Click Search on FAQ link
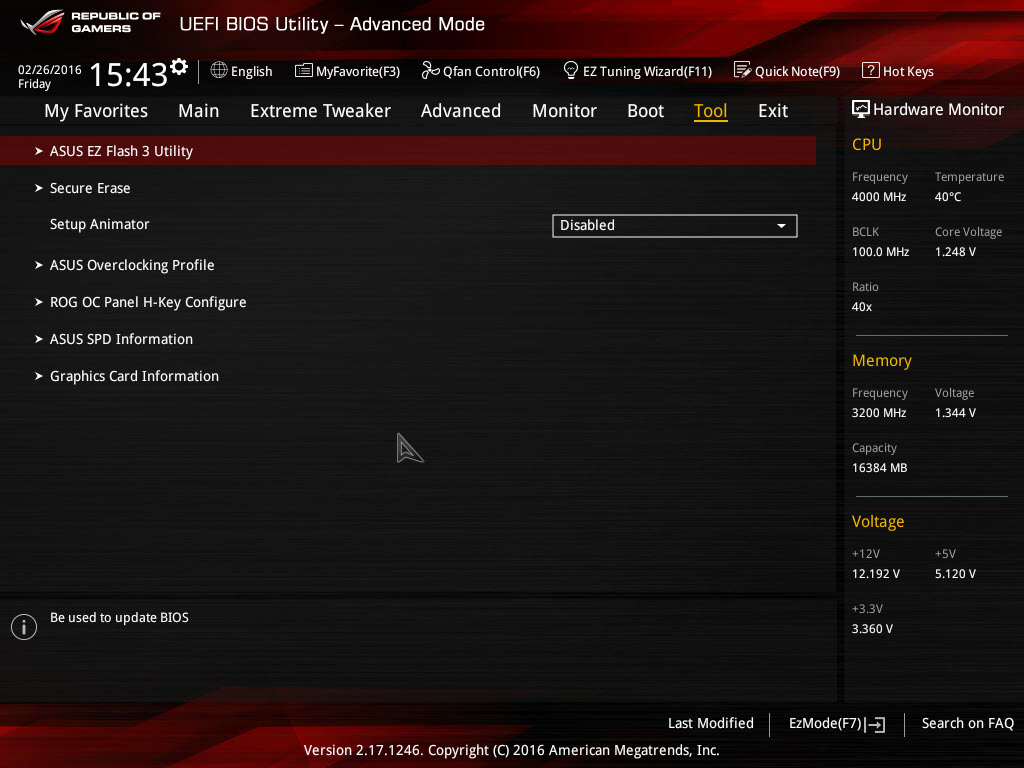The image size is (1024, 768). (x=967, y=724)
